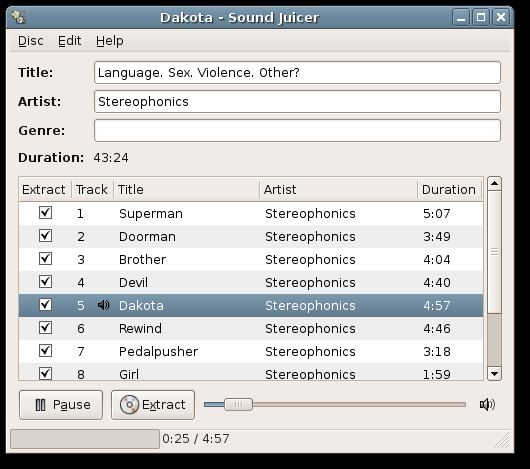Click the 3:18 duration of Pedalpusher
Viewport: 530px width, 469px height.
(x=436, y=351)
